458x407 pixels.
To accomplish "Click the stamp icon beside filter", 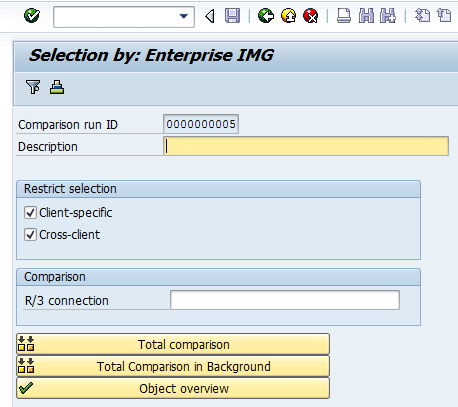I will click(57, 87).
